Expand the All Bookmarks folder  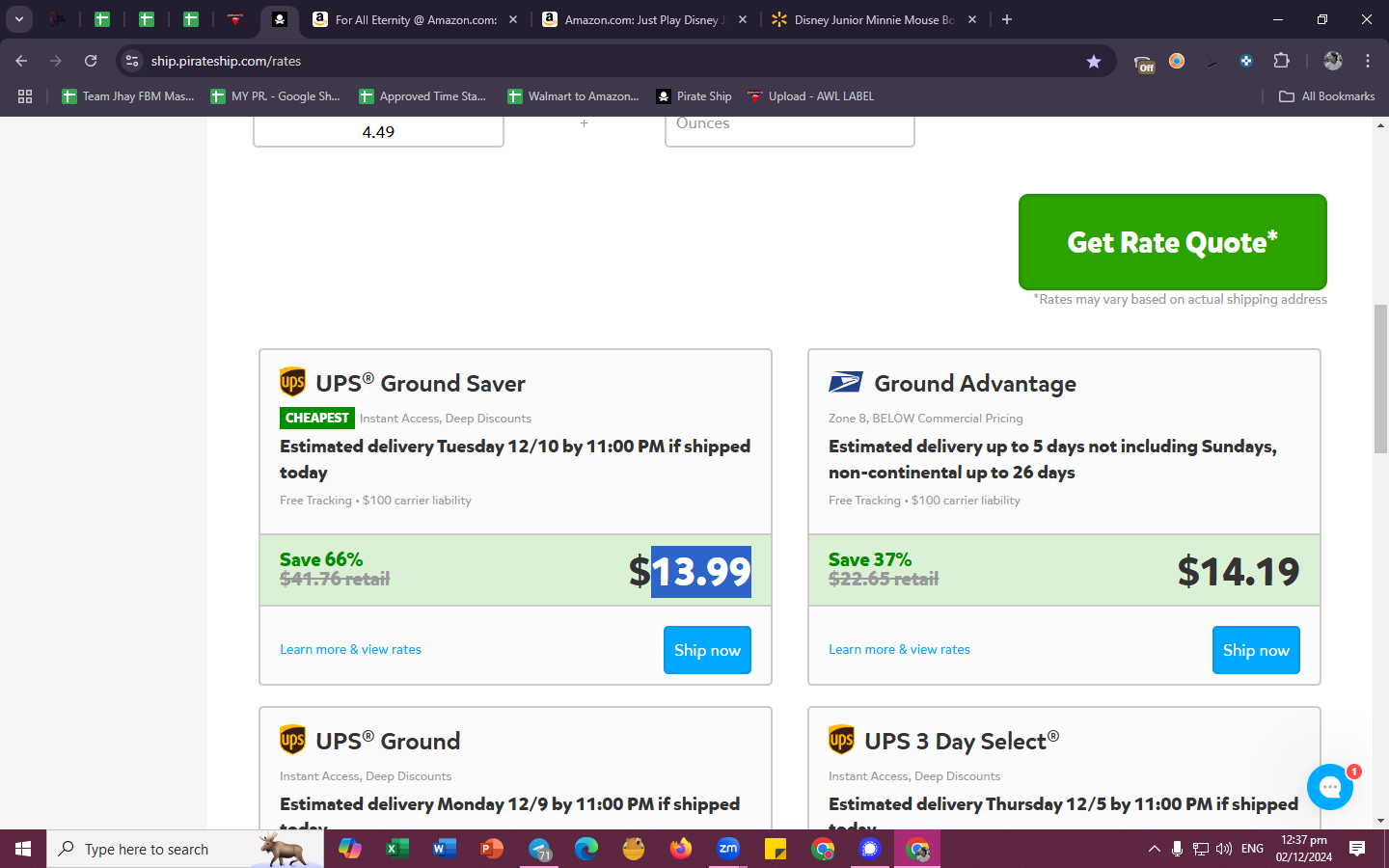point(1327,96)
